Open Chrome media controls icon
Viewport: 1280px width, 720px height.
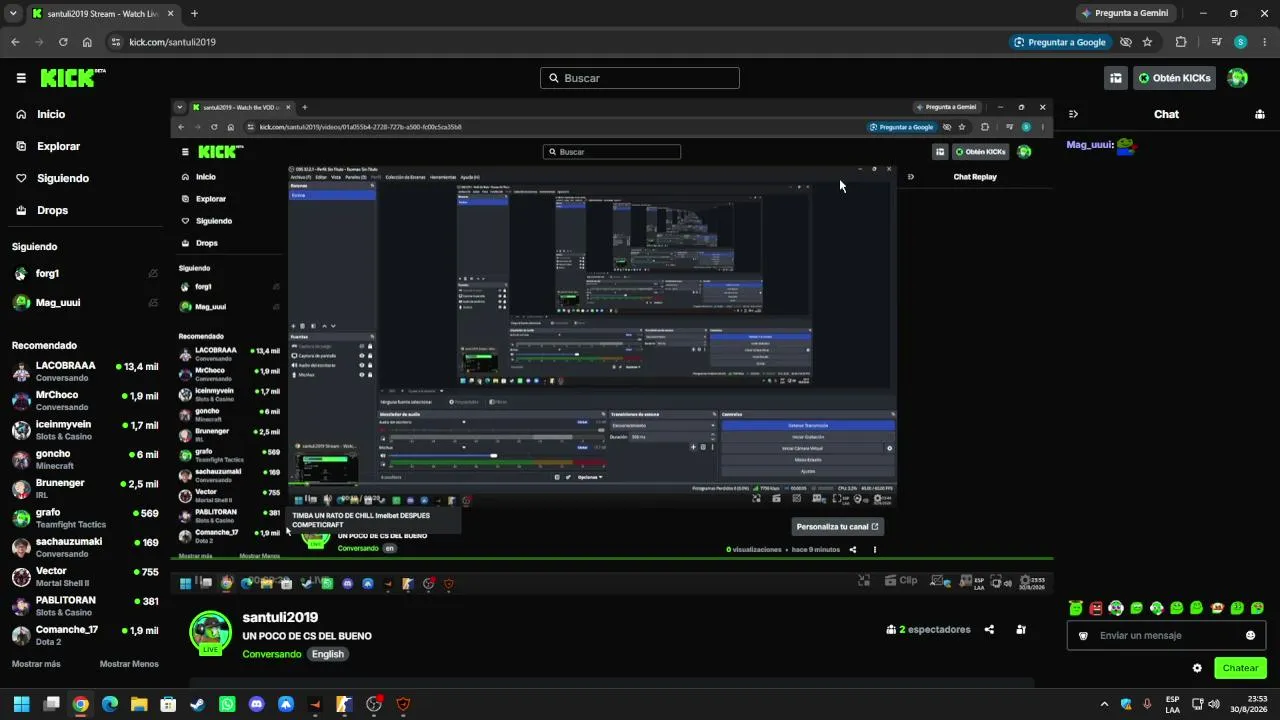[1216, 42]
